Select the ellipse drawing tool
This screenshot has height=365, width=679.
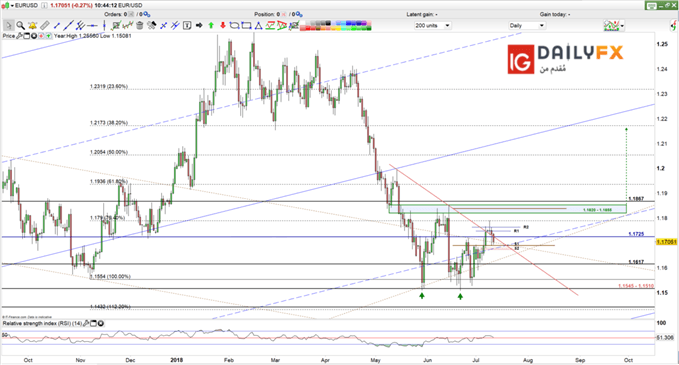[234, 26]
